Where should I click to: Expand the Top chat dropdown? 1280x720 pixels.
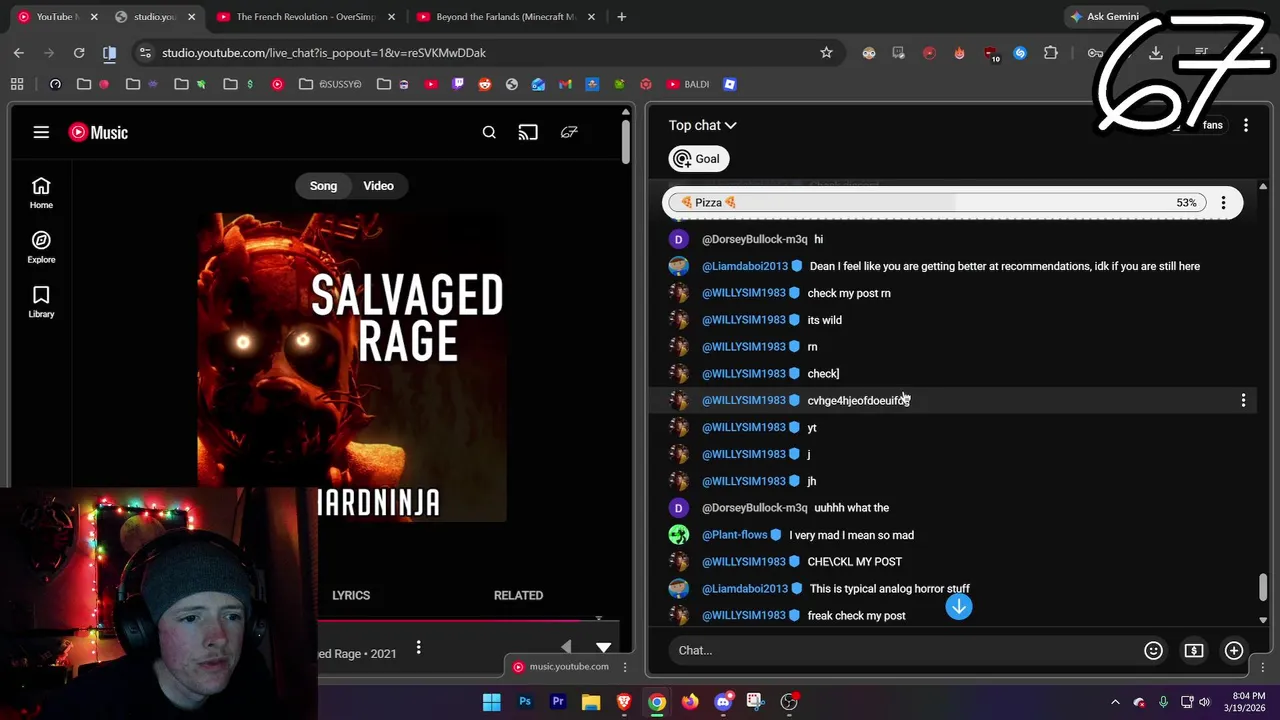(x=702, y=125)
